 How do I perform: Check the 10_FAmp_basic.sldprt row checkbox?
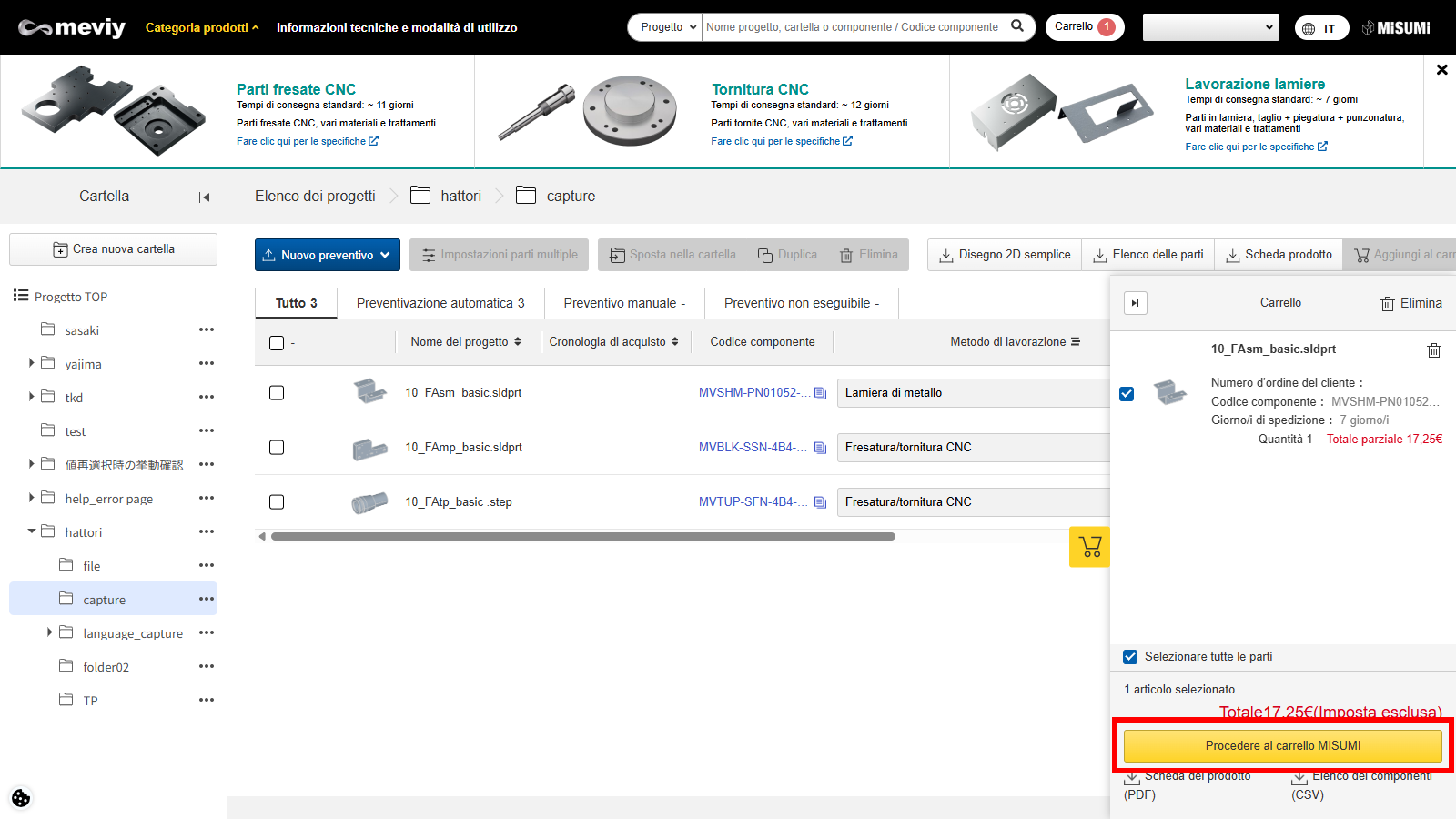[x=277, y=448]
